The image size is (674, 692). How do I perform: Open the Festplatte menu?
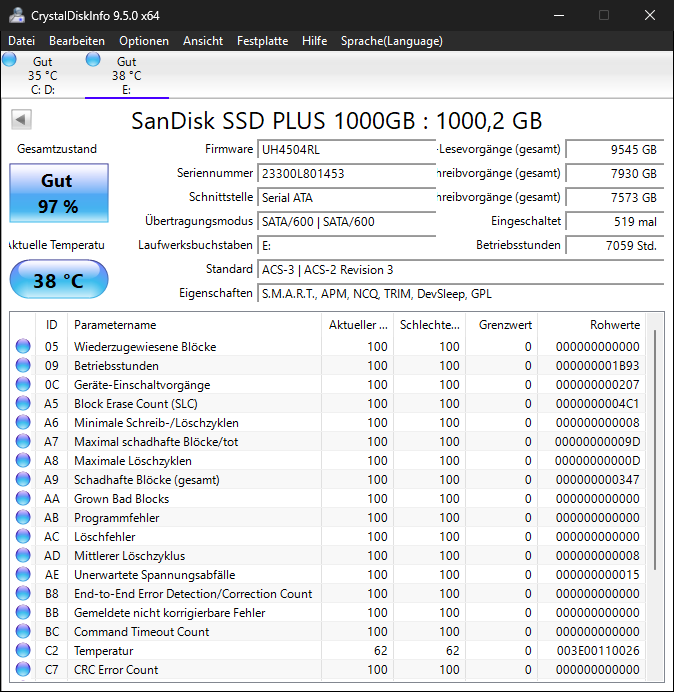(x=262, y=41)
